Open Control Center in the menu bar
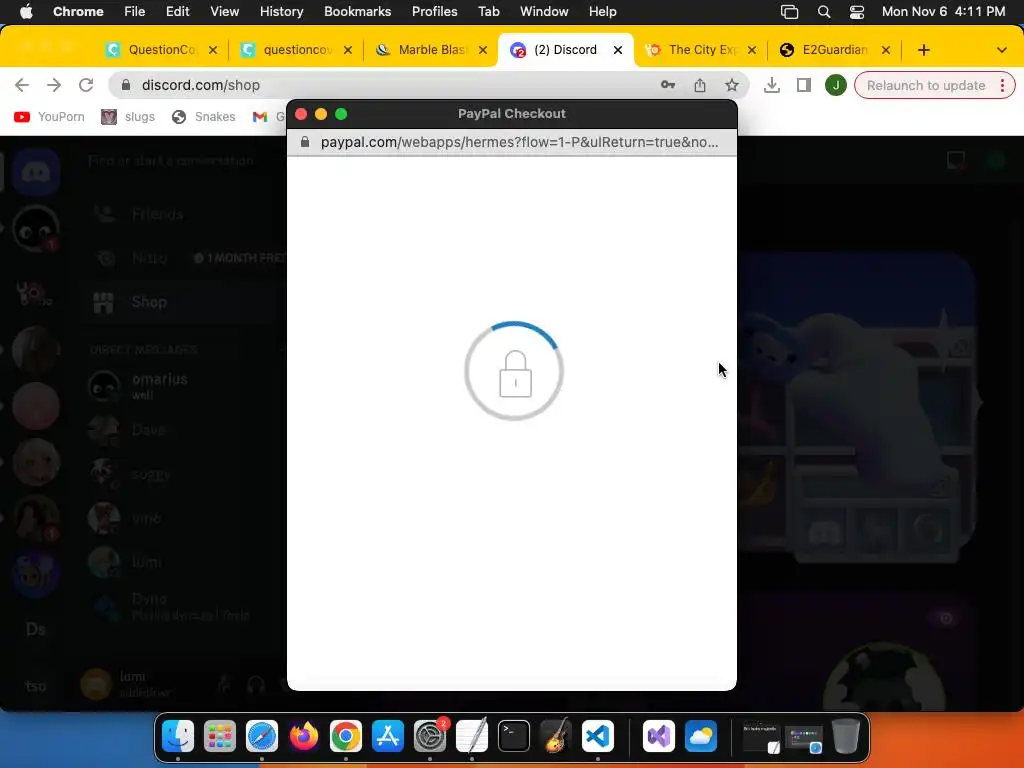1024x768 pixels. 857,12
